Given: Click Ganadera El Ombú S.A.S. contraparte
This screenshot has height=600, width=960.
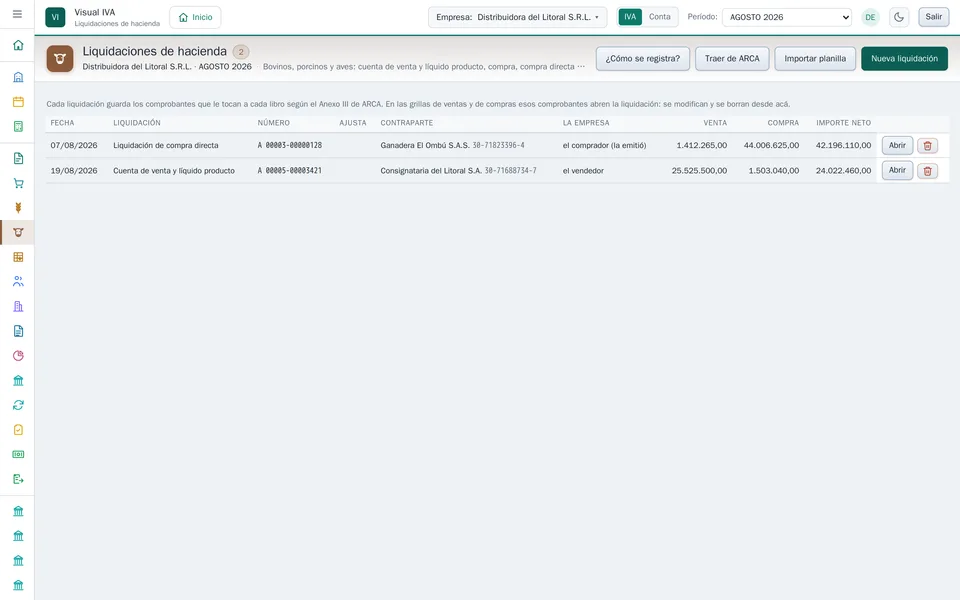Looking at the screenshot, I should click(425, 146).
